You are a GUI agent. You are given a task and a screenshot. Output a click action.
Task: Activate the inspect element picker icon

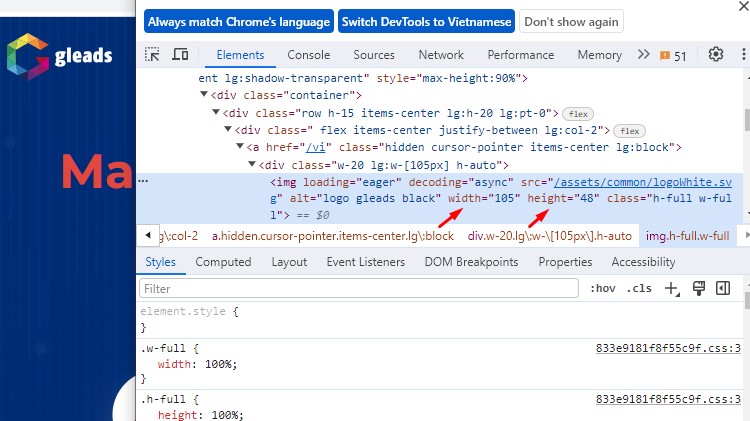pyautogui.click(x=152, y=55)
